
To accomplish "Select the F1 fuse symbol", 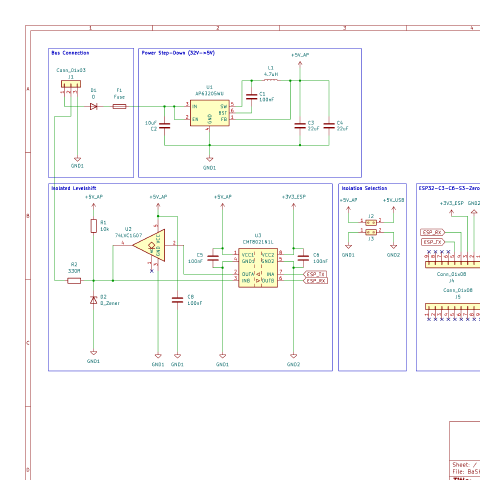I will [119, 107].
